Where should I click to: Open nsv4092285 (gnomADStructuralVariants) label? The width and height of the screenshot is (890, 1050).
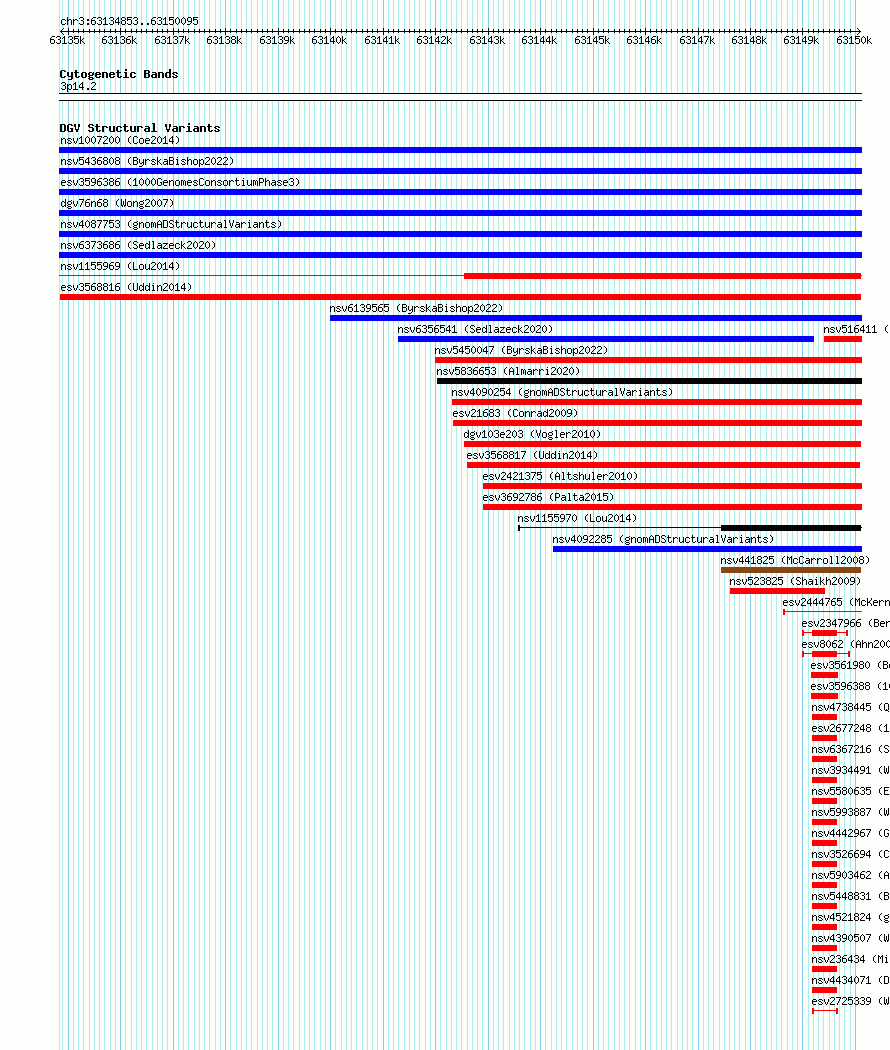tap(663, 539)
